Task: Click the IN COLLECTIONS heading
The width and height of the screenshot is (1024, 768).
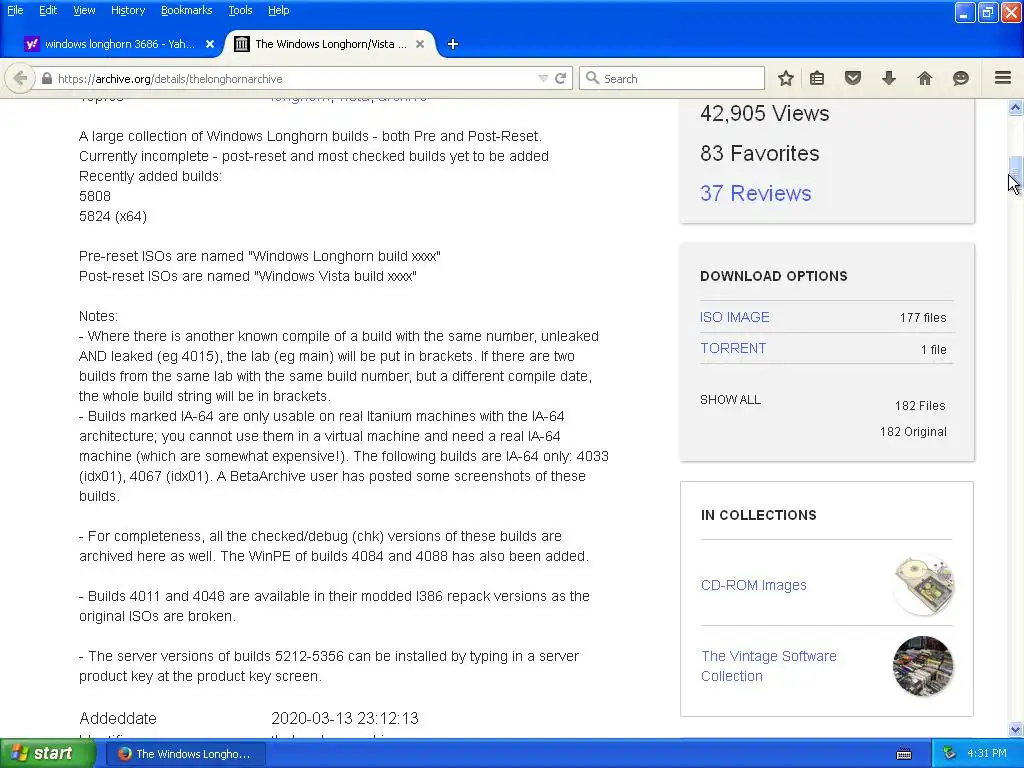Action: (759, 515)
